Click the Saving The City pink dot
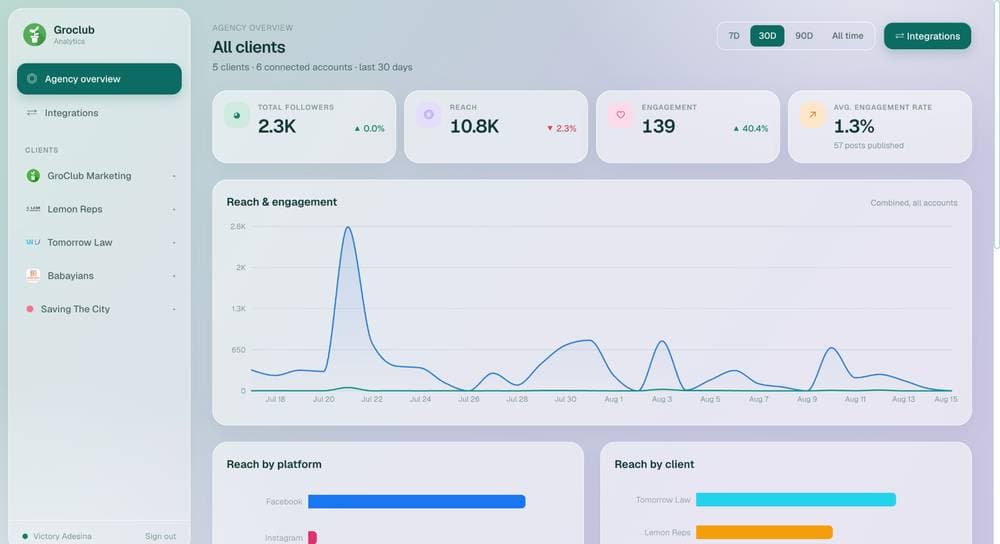 (29, 309)
